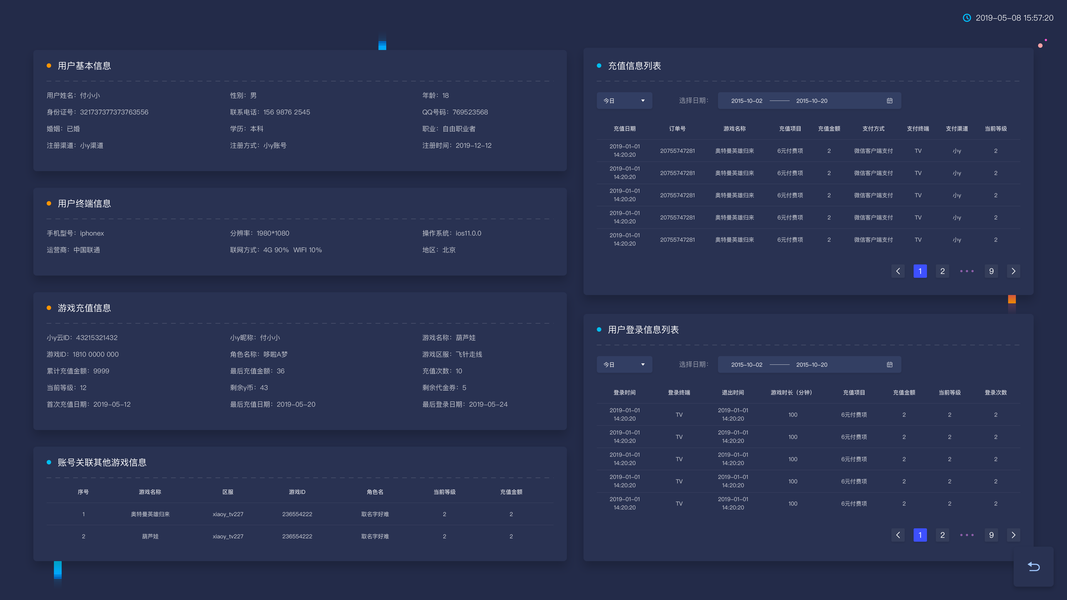This screenshot has height=600, width=1067.
Task: Open the 今日 dropdown in 用户登录信息列表
Action: tap(624, 365)
